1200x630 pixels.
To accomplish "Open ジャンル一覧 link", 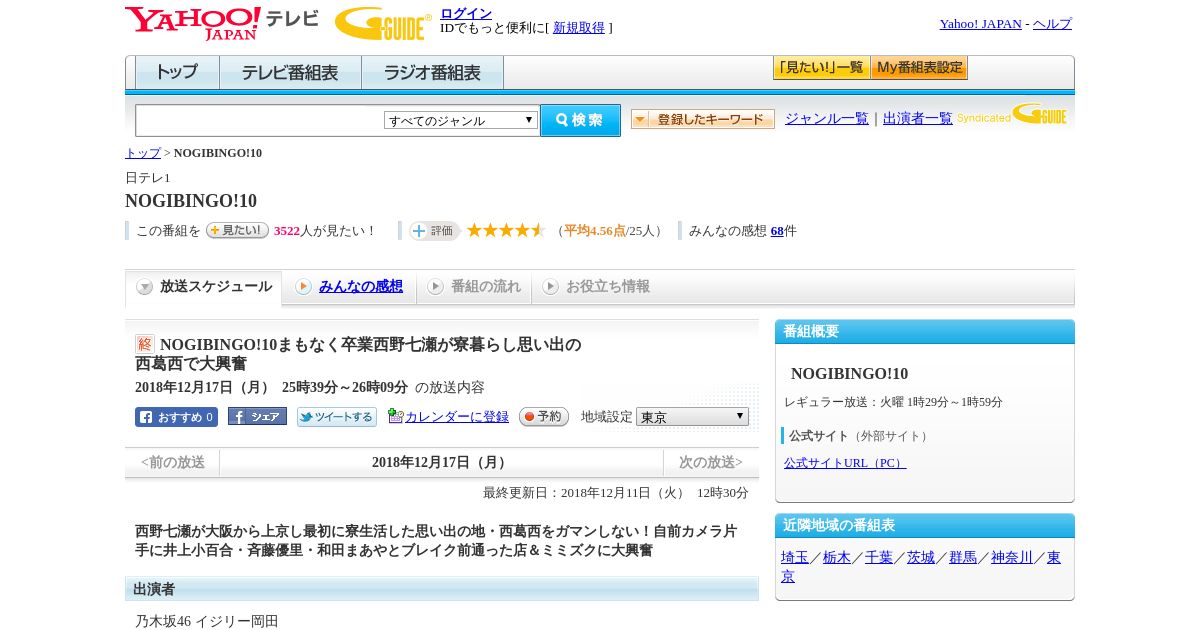I will tap(827, 118).
